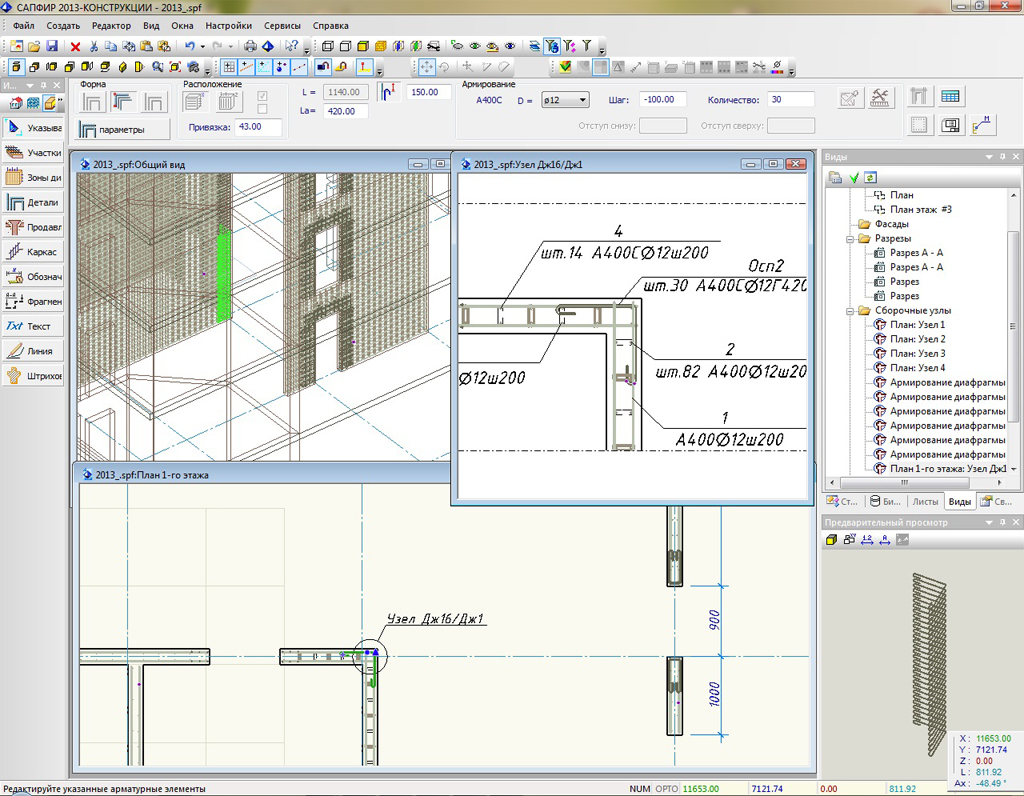The image size is (1024, 796).
Task: Click the table icon in parameters panel
Action: coord(950,97)
